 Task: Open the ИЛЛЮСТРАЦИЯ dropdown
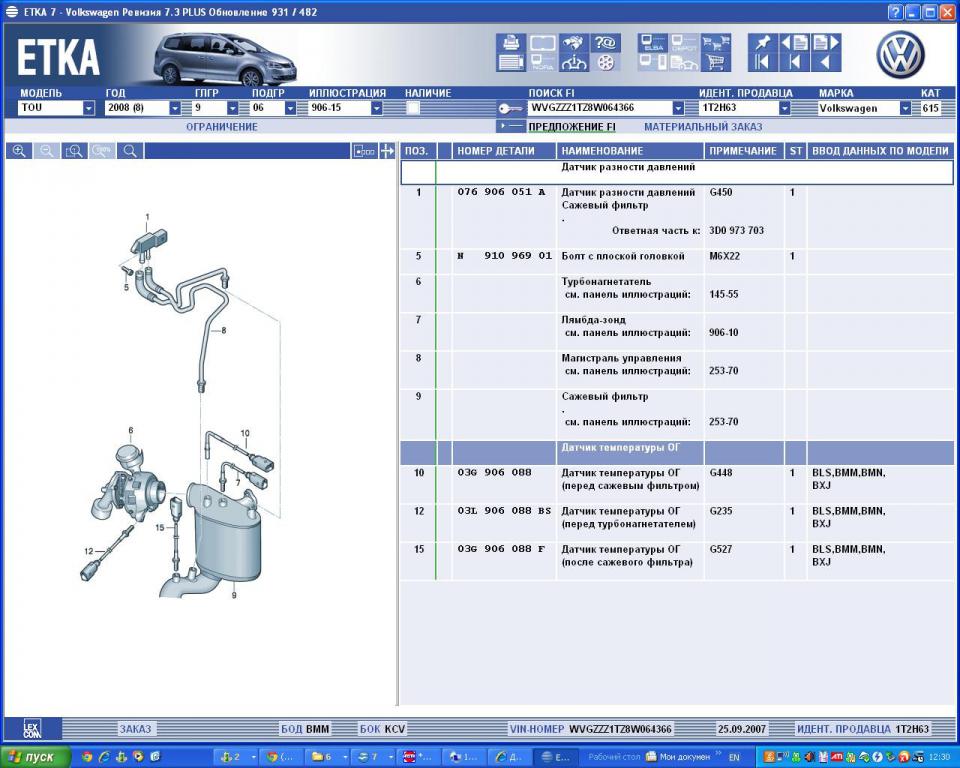pos(377,108)
